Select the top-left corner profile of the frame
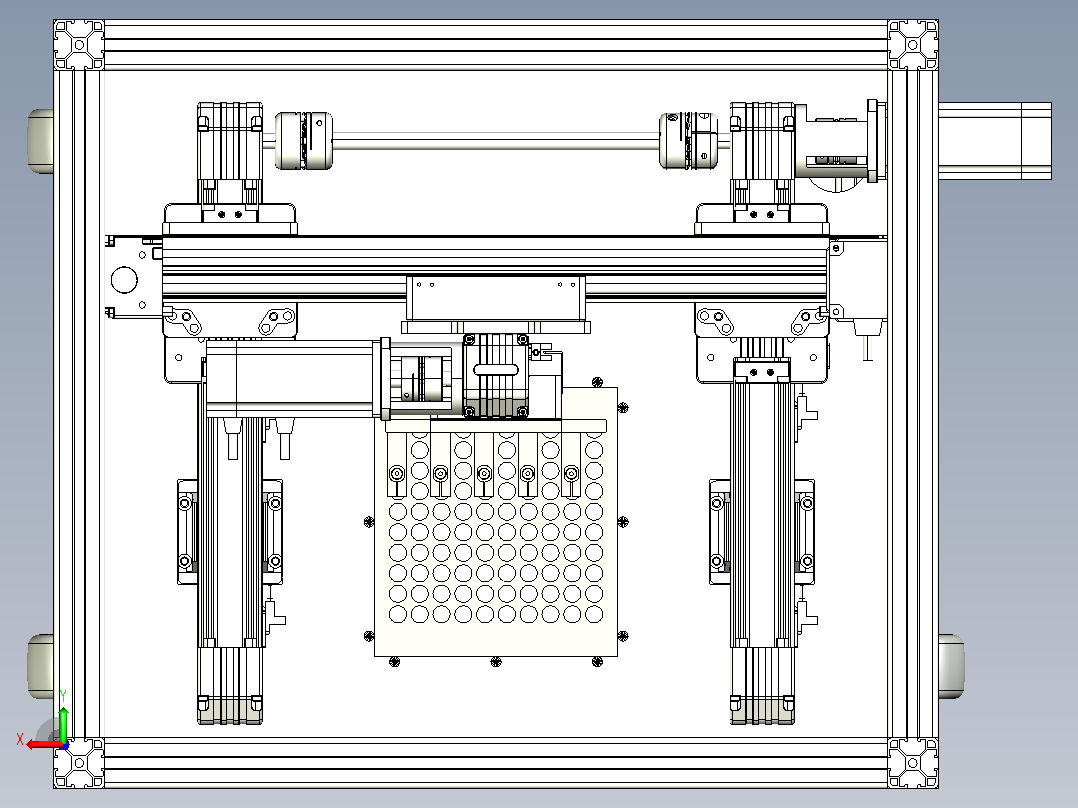Viewport: 1078px width, 808px height. coord(79,45)
